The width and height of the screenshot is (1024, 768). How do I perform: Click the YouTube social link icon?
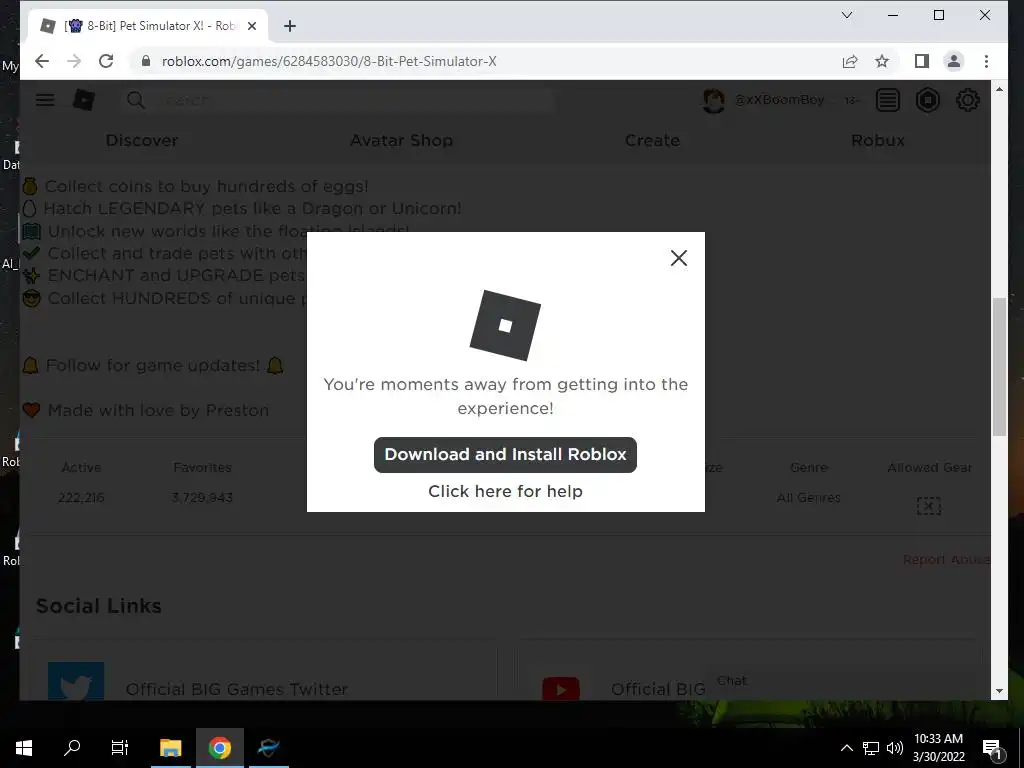point(560,689)
